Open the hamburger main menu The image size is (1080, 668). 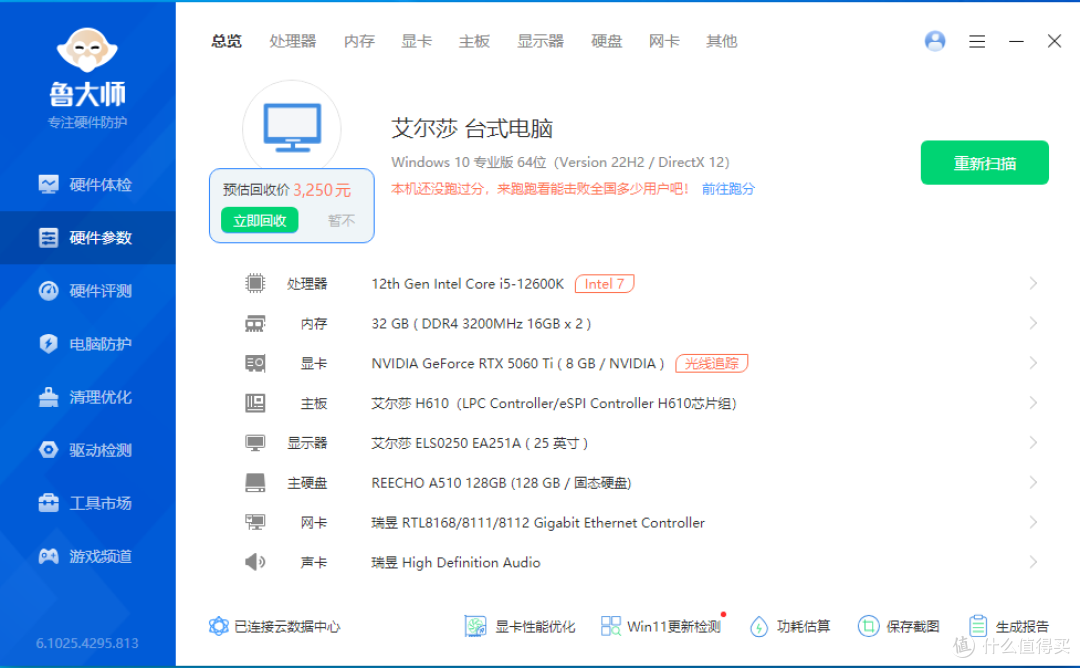click(977, 41)
